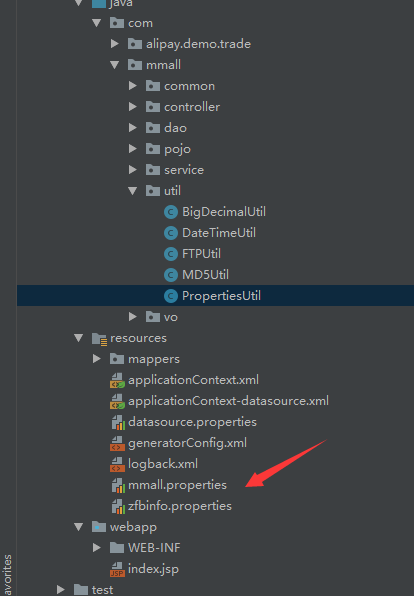Click the BigDecimalUtil class icon
Screen dimensions: 414x596
point(171,212)
